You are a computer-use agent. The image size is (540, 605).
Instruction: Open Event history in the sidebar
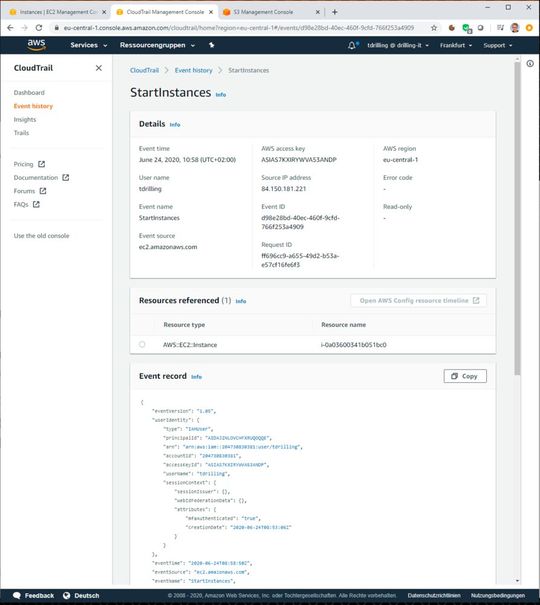(x=33, y=106)
